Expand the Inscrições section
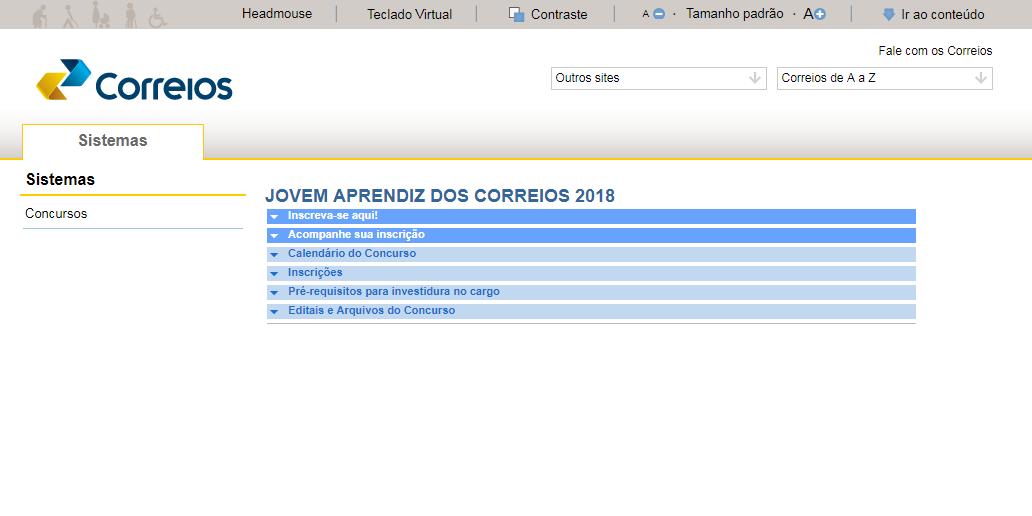This screenshot has width=1032, height=516. click(x=591, y=273)
